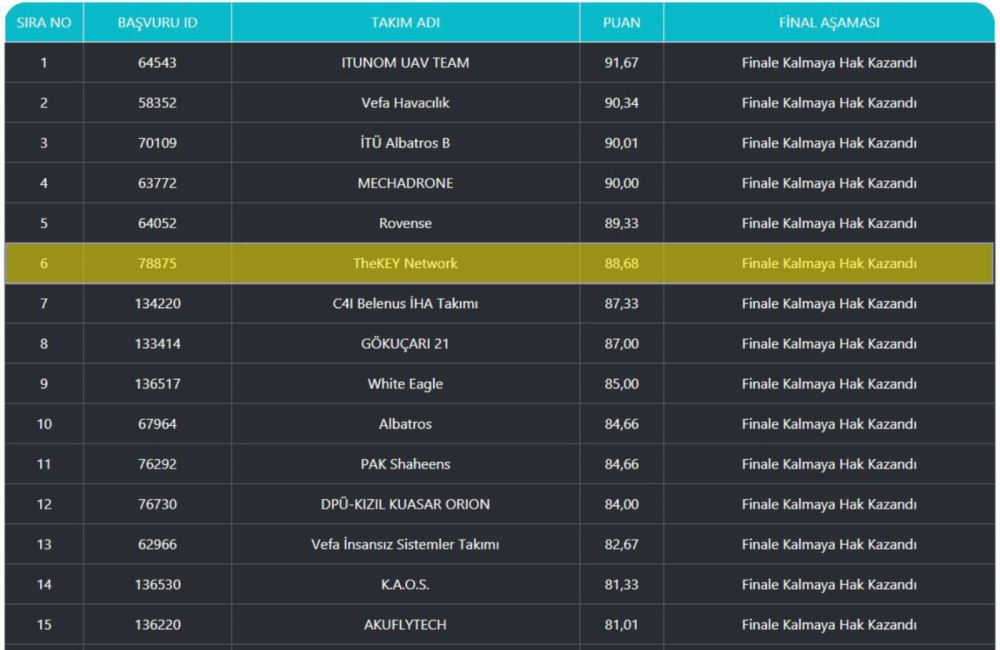Click the Vefa Havacılık team cell
This screenshot has height=650, width=1000.
click(405, 103)
